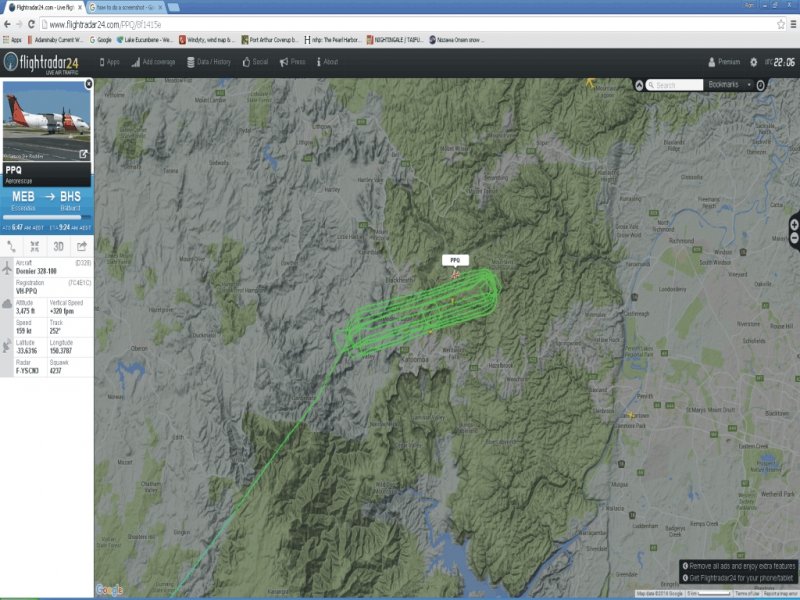Click the Premium account link
The image size is (800, 600).
click(x=724, y=62)
